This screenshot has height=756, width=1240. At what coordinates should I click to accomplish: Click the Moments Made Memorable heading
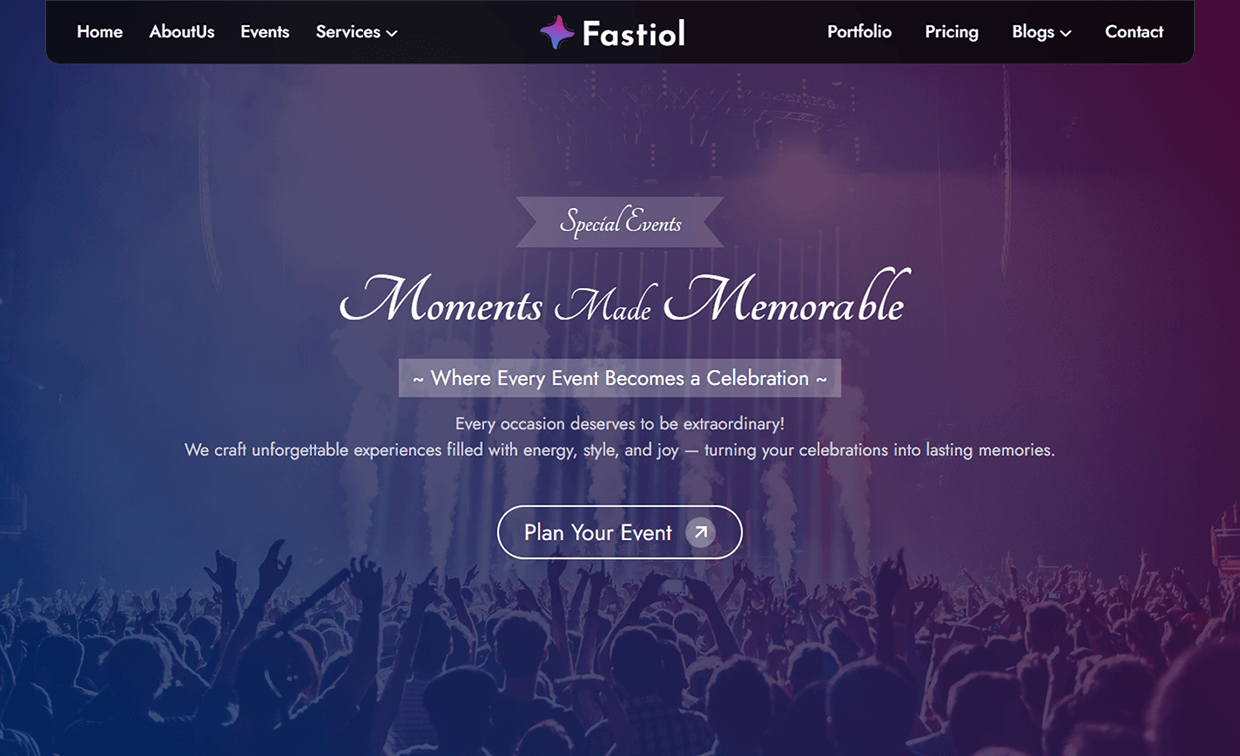coord(619,300)
